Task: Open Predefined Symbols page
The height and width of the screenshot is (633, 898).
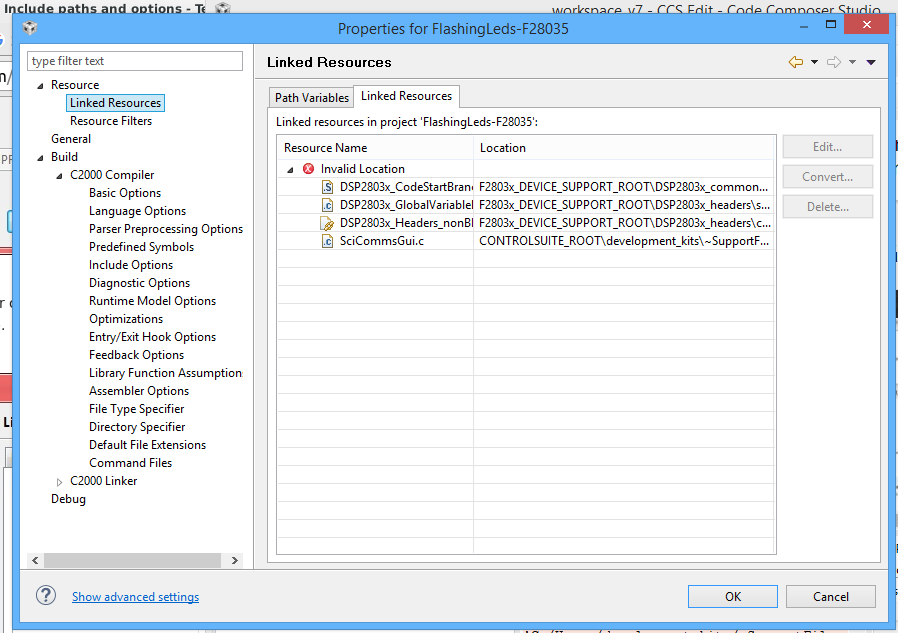Action: coord(141,247)
